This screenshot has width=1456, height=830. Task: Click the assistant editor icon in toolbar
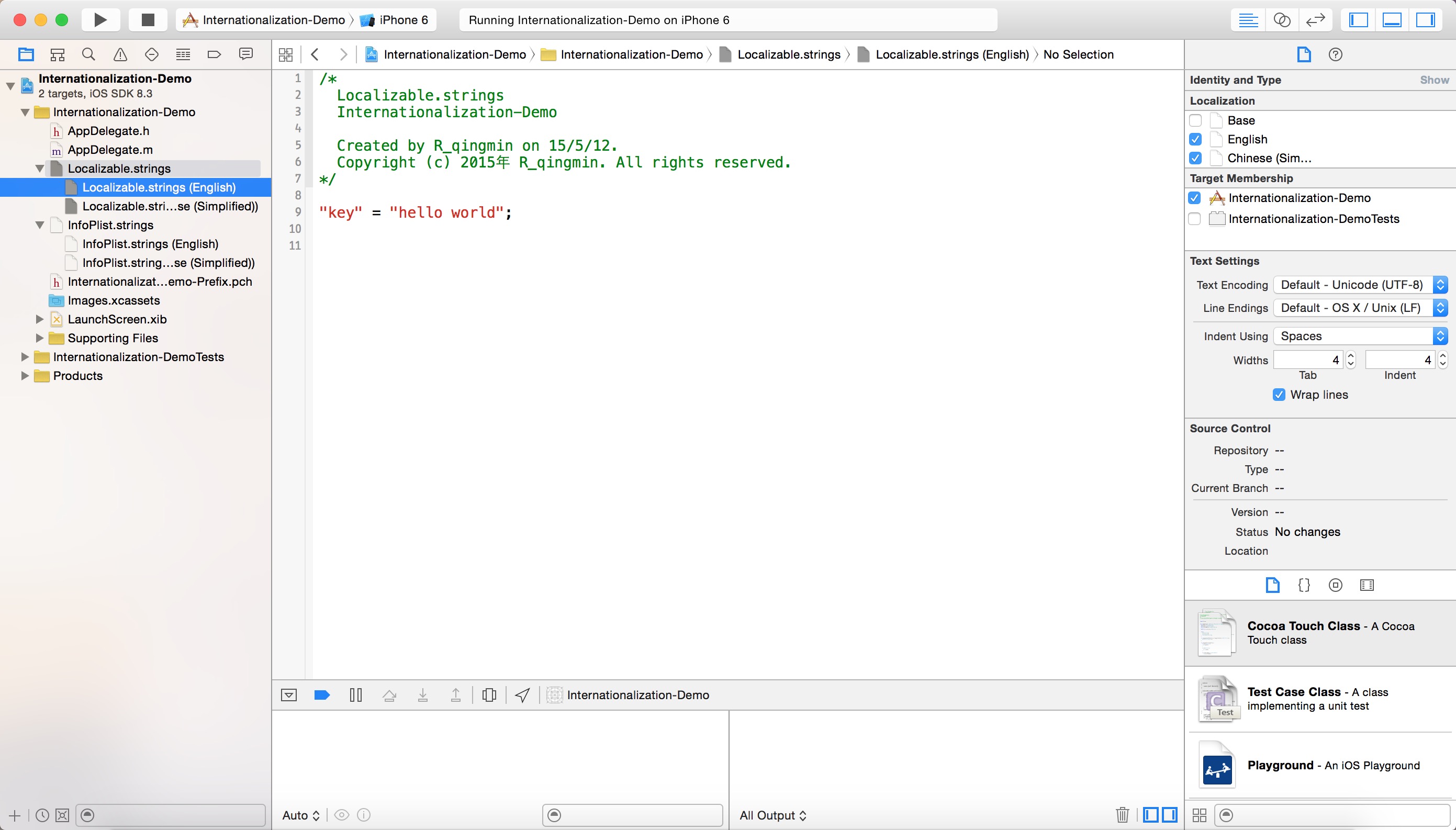click(x=1282, y=19)
